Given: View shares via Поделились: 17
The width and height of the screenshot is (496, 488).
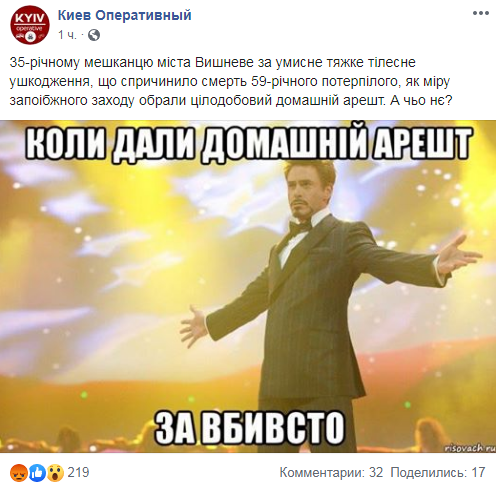Looking at the screenshot, I should point(438,472).
